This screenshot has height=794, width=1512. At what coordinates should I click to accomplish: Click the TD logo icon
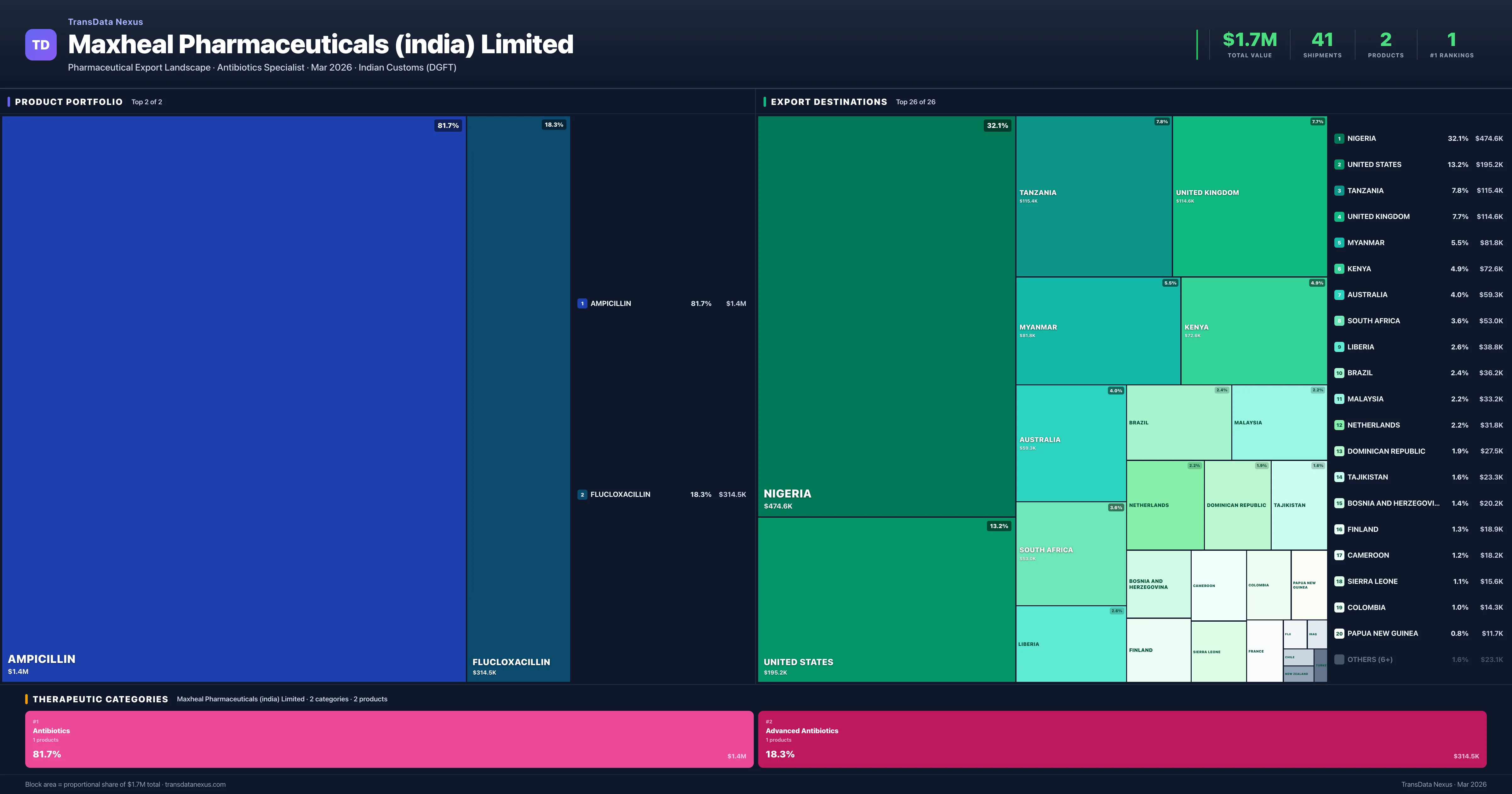(x=41, y=45)
